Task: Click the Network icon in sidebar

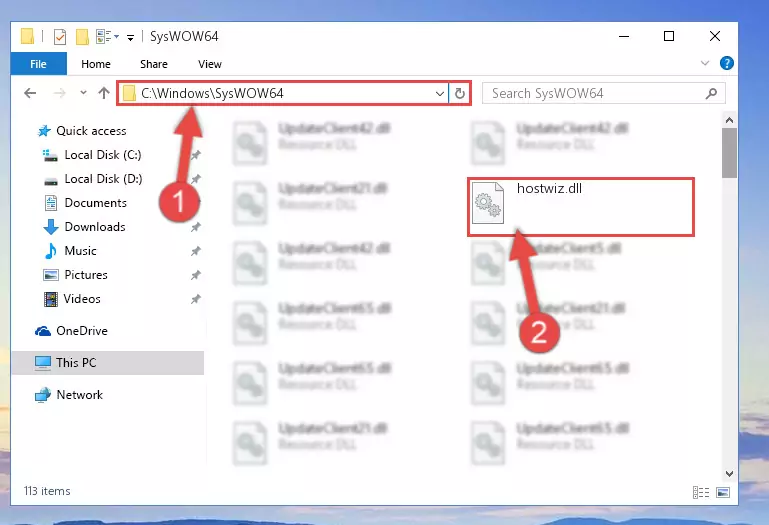Action: 43,395
